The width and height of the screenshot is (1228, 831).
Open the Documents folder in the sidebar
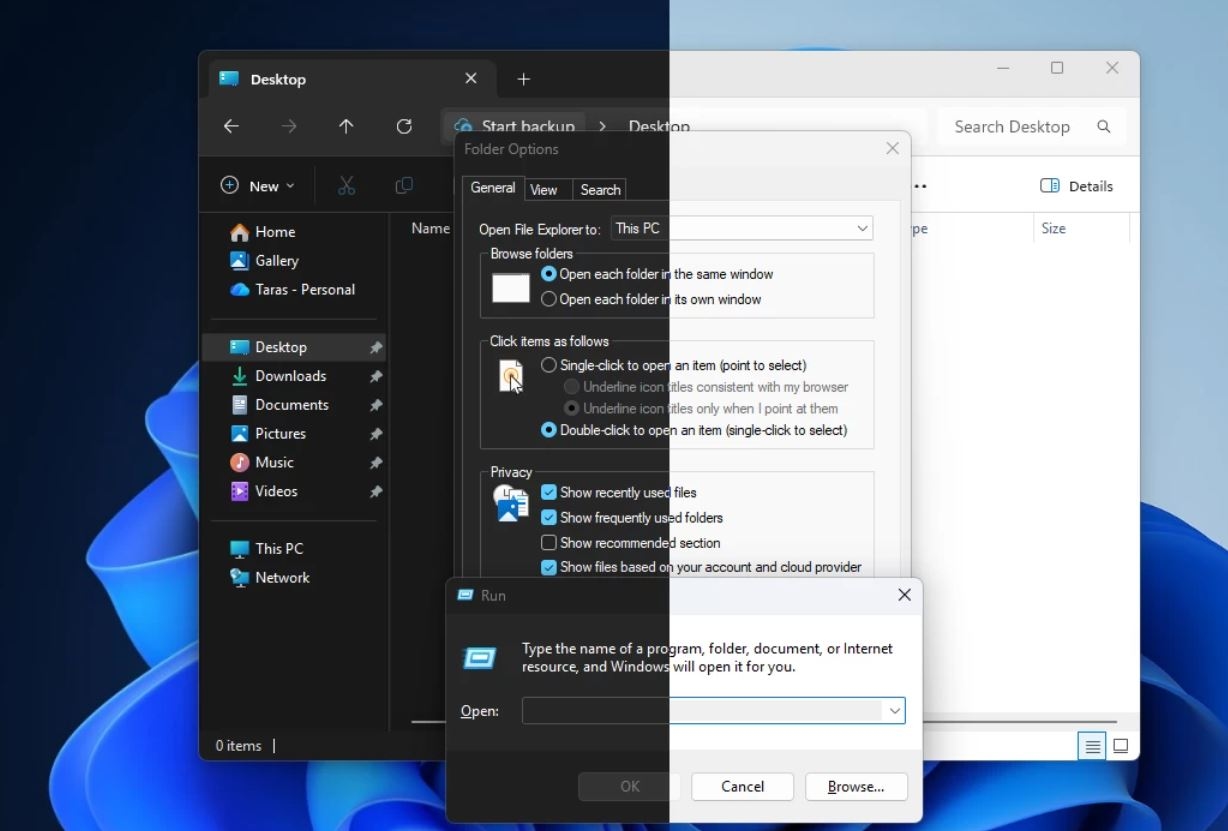294,405
